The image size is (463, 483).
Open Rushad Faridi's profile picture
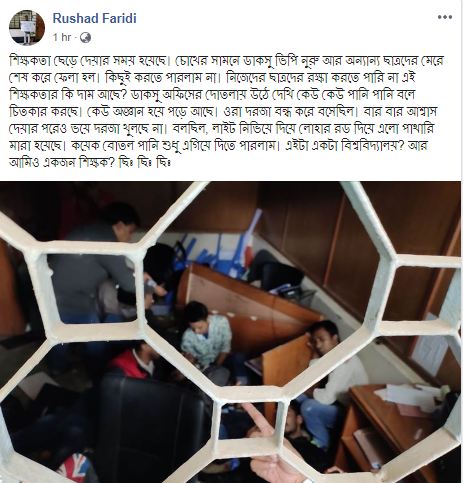click(26, 27)
